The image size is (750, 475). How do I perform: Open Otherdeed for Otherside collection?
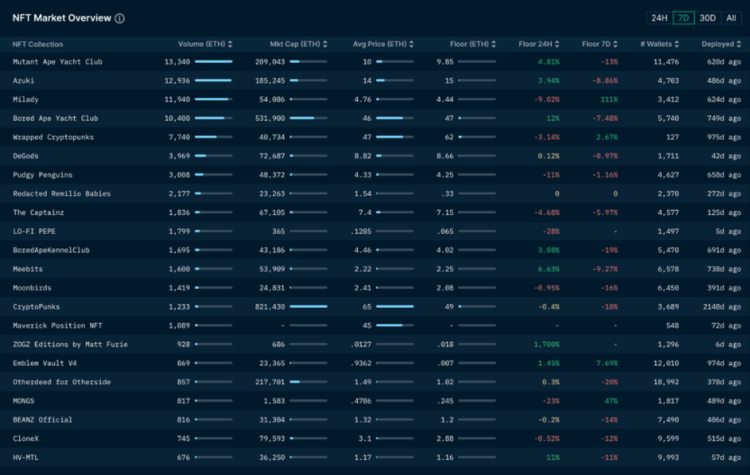click(61, 382)
